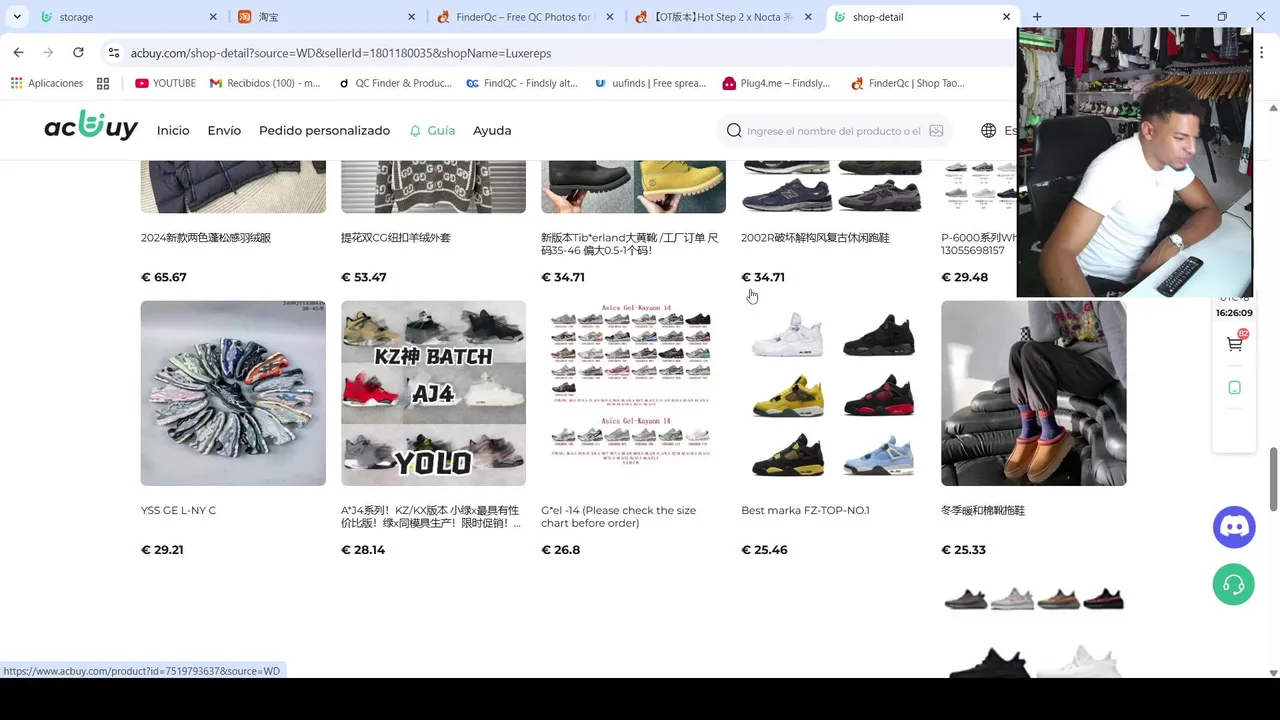The height and width of the screenshot is (720, 1280).
Task: Open the customer support headset button
Action: click(1234, 584)
